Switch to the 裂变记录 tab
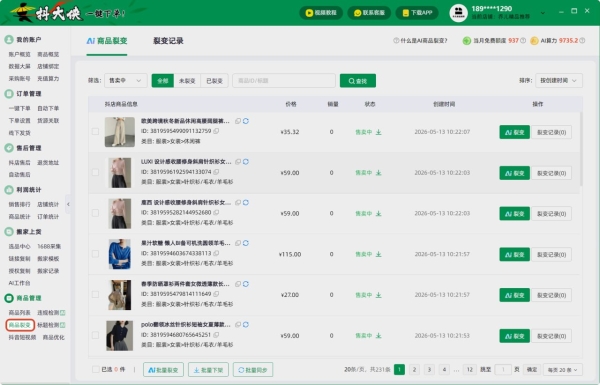Viewport: 600px width, 385px height. click(x=168, y=41)
